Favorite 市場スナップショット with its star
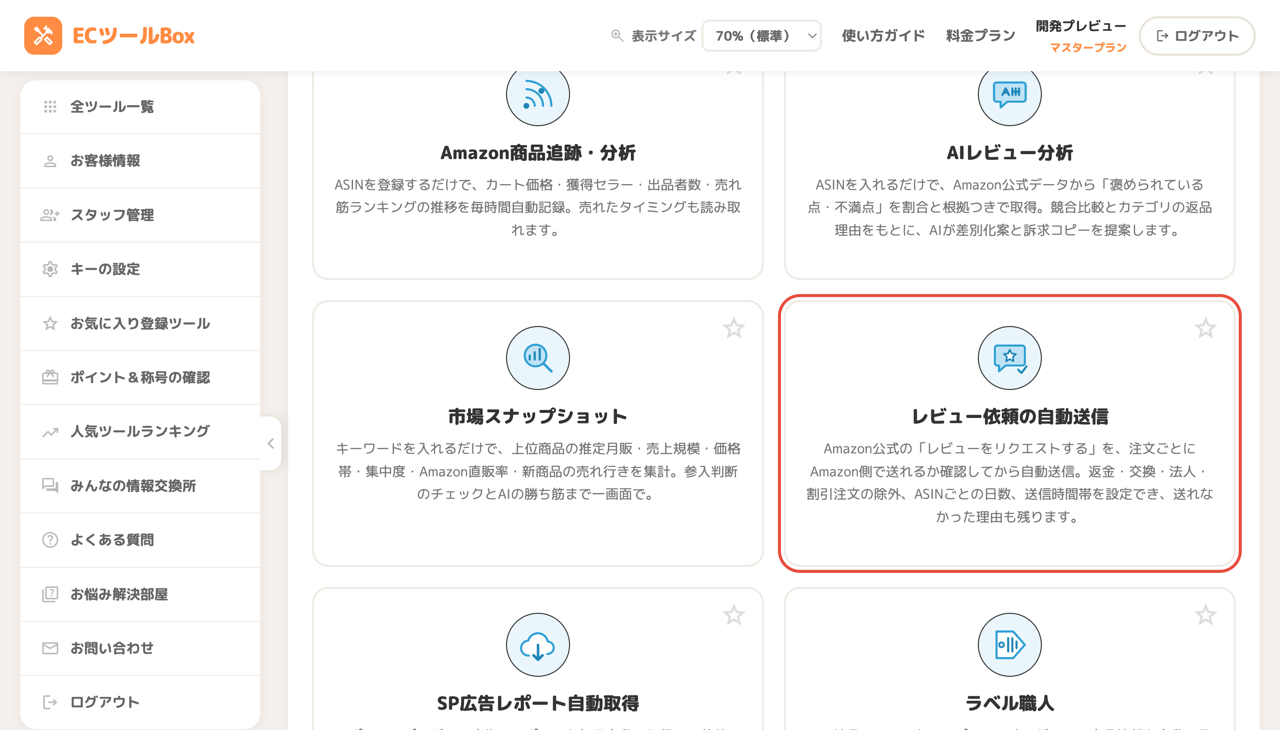The image size is (1280, 730). (734, 328)
